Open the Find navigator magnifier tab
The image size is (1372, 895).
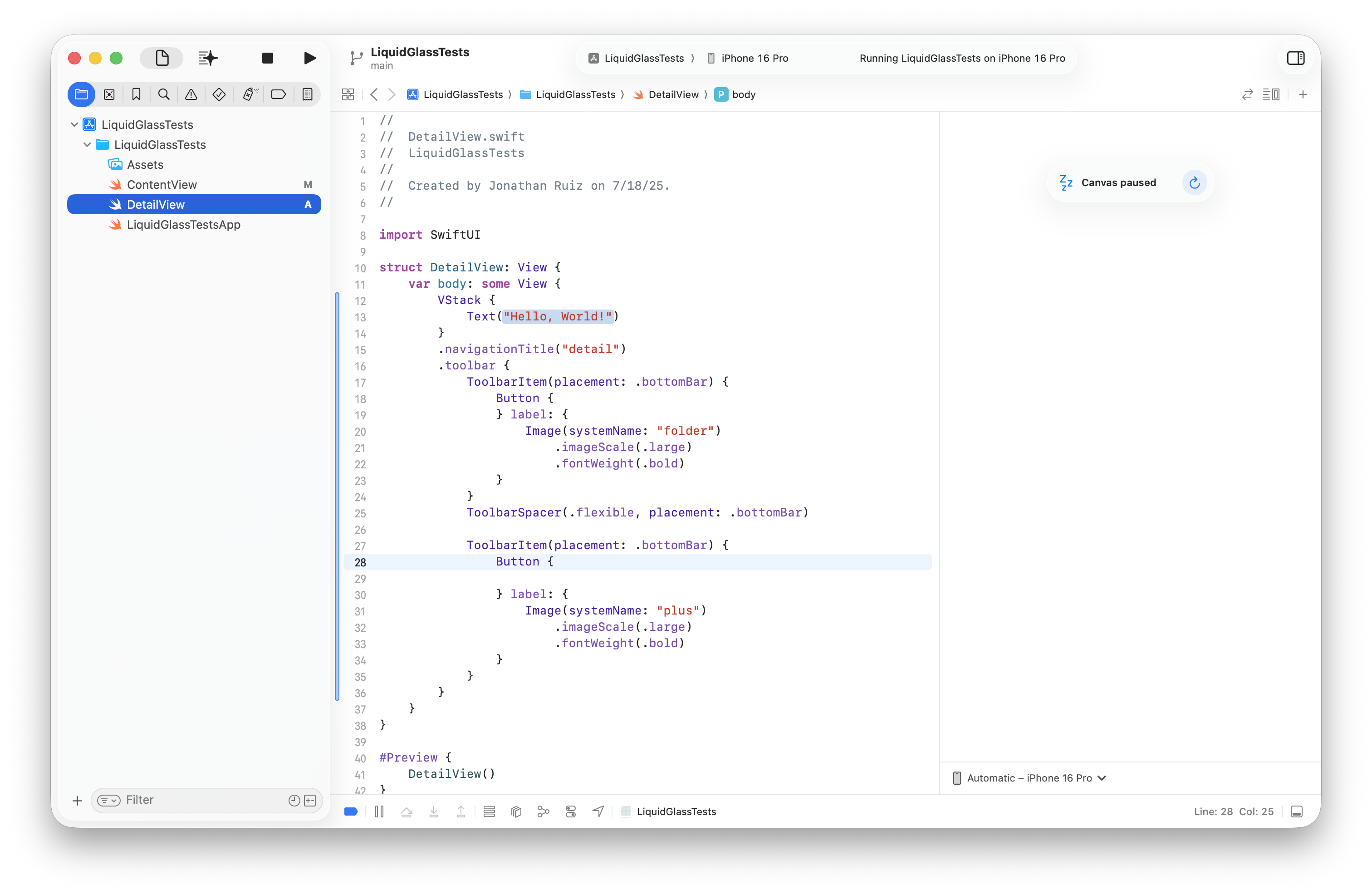pyautogui.click(x=164, y=94)
